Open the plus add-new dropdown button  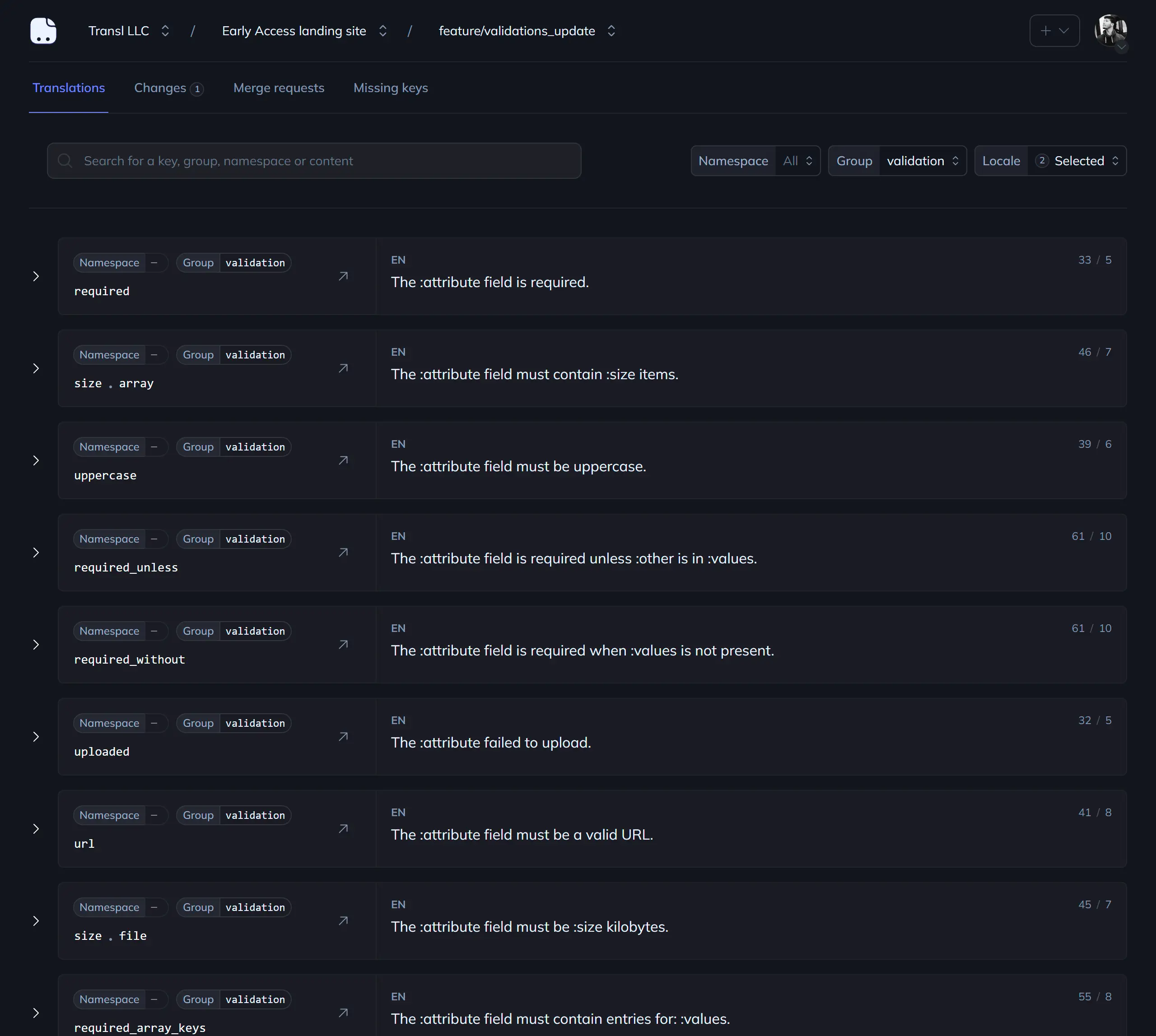[x=1054, y=31]
